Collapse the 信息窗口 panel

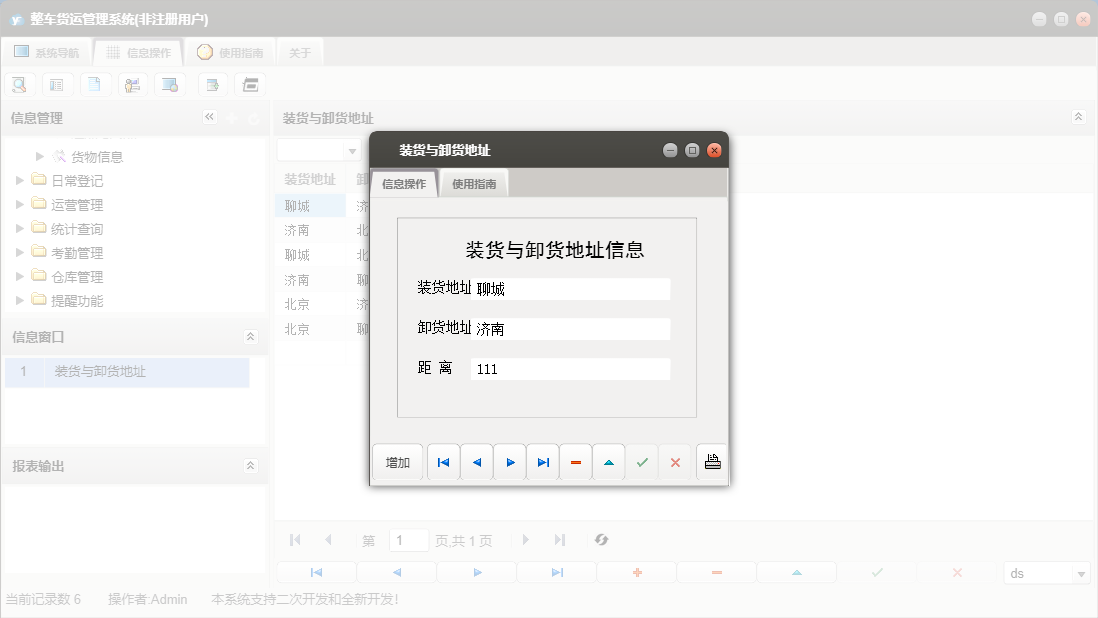click(x=250, y=337)
